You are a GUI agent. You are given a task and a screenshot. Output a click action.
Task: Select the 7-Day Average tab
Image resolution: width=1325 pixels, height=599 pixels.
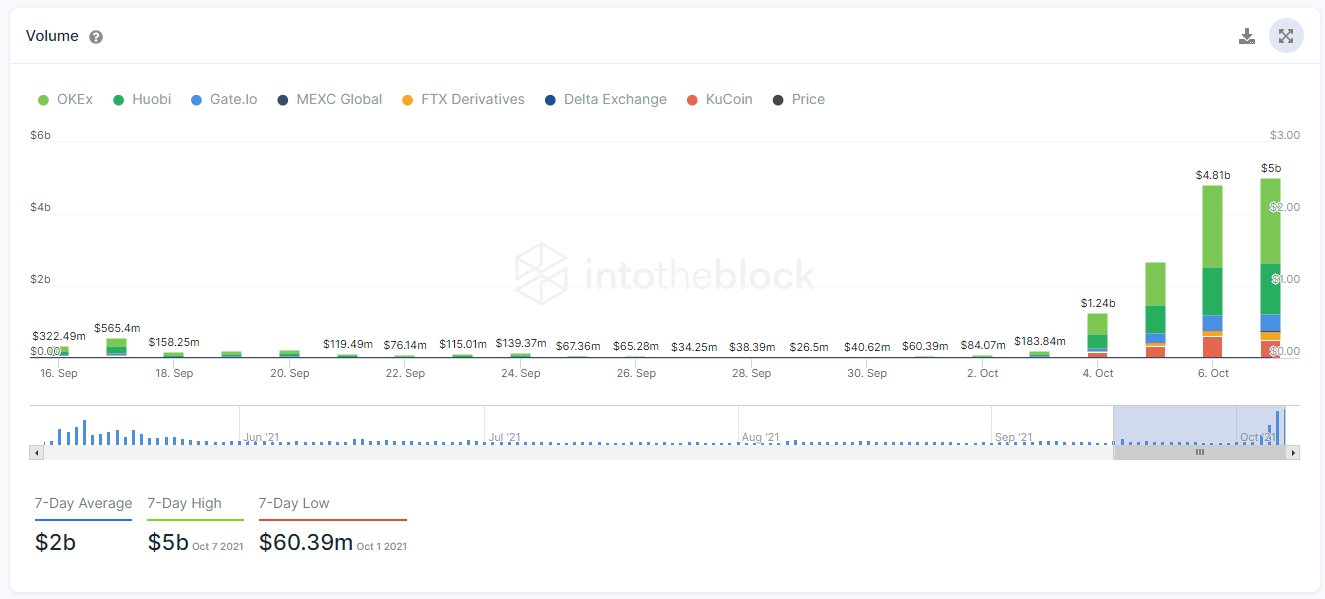point(83,503)
